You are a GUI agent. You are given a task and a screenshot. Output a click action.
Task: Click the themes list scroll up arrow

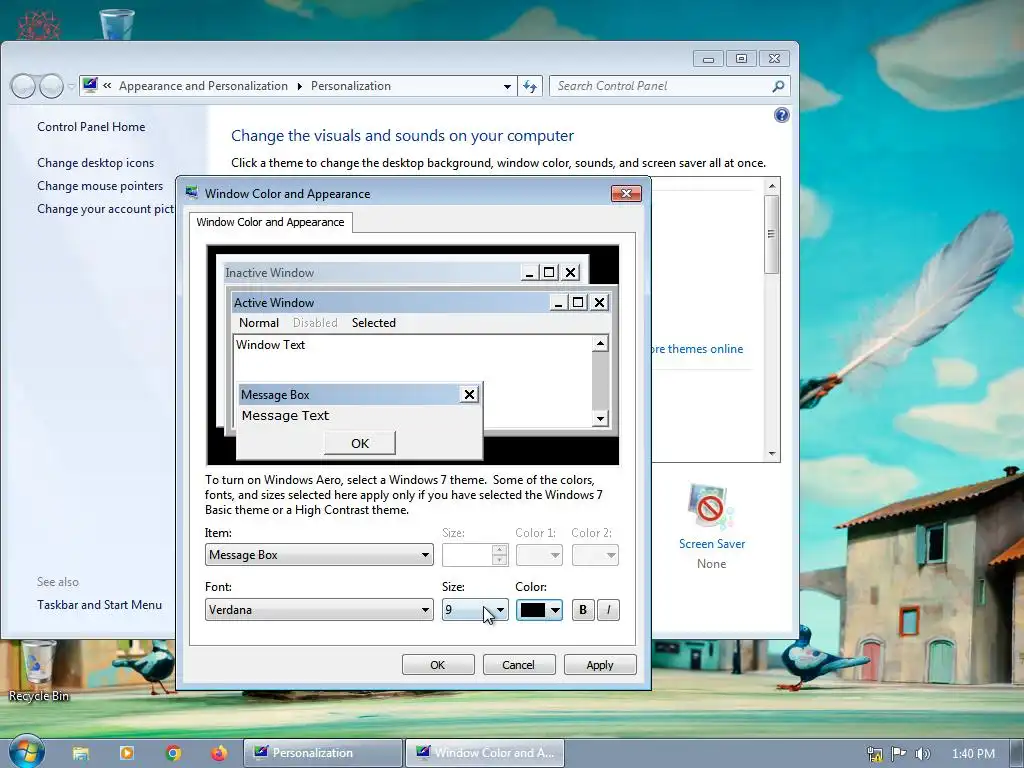pos(772,186)
